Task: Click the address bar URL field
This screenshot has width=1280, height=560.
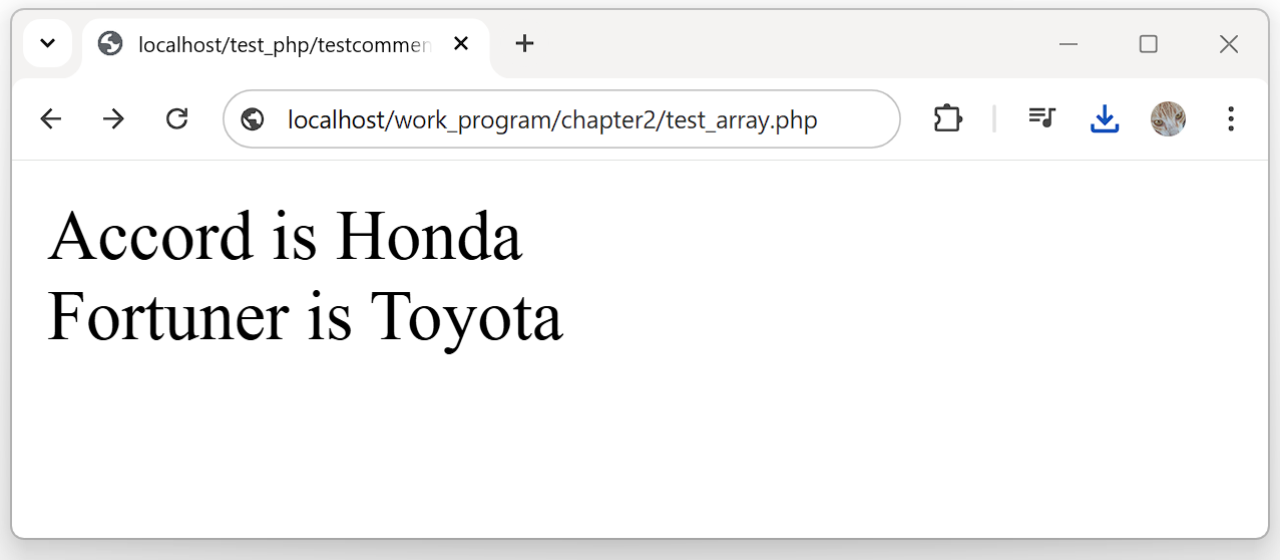Action: tap(552, 120)
